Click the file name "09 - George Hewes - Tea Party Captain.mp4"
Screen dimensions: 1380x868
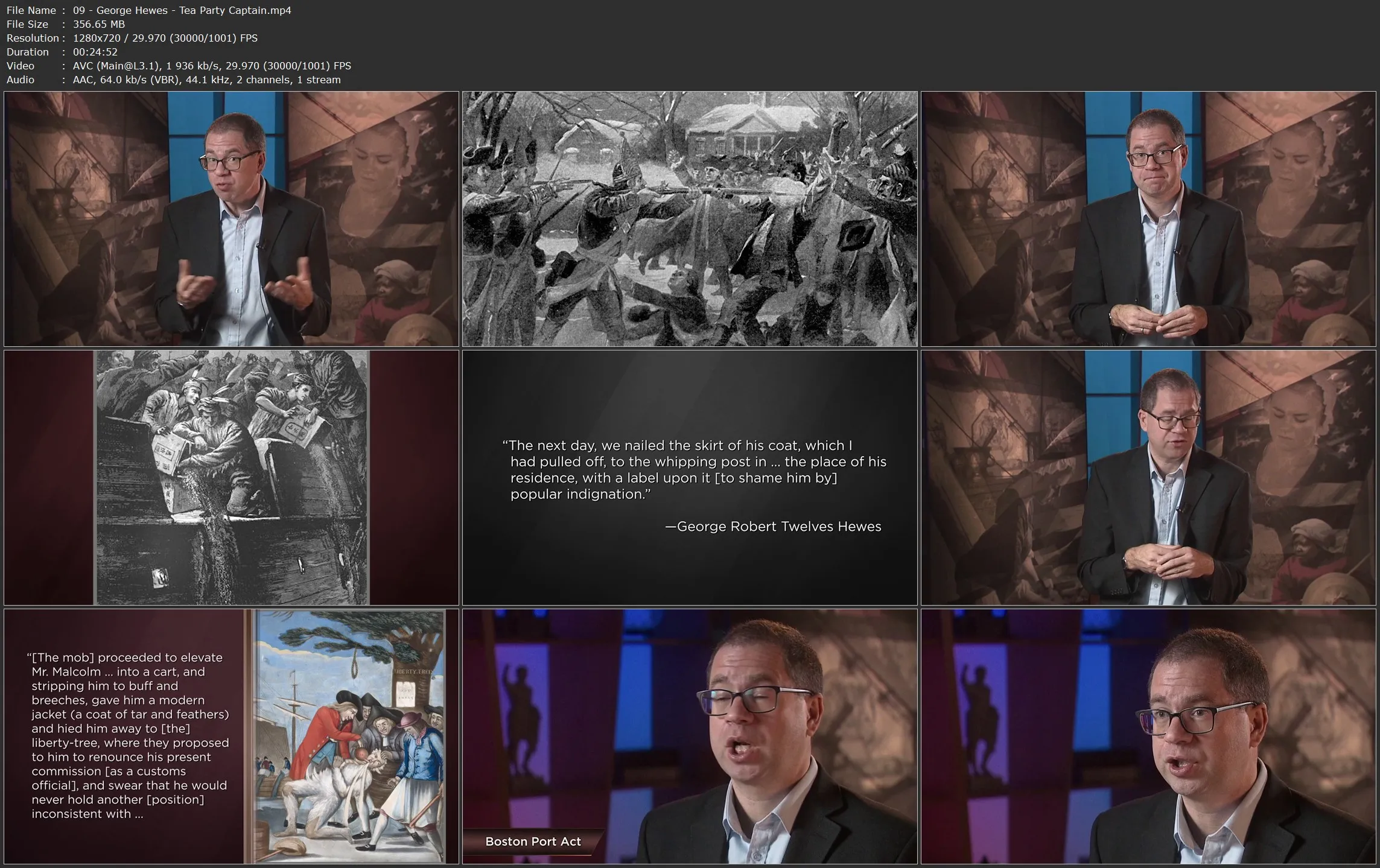(x=182, y=10)
